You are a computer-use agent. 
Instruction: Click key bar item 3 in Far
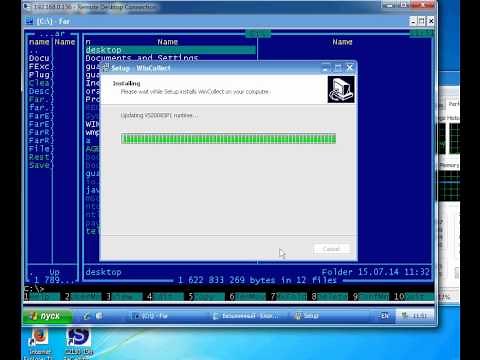click(124, 296)
